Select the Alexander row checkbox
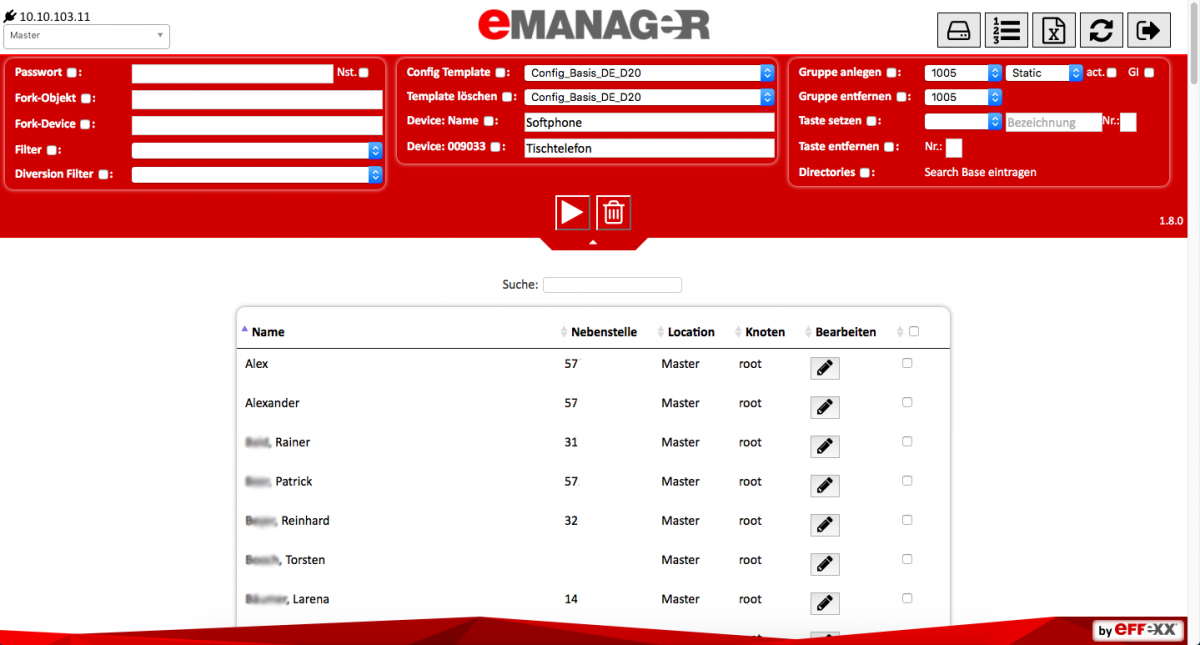 (907, 402)
